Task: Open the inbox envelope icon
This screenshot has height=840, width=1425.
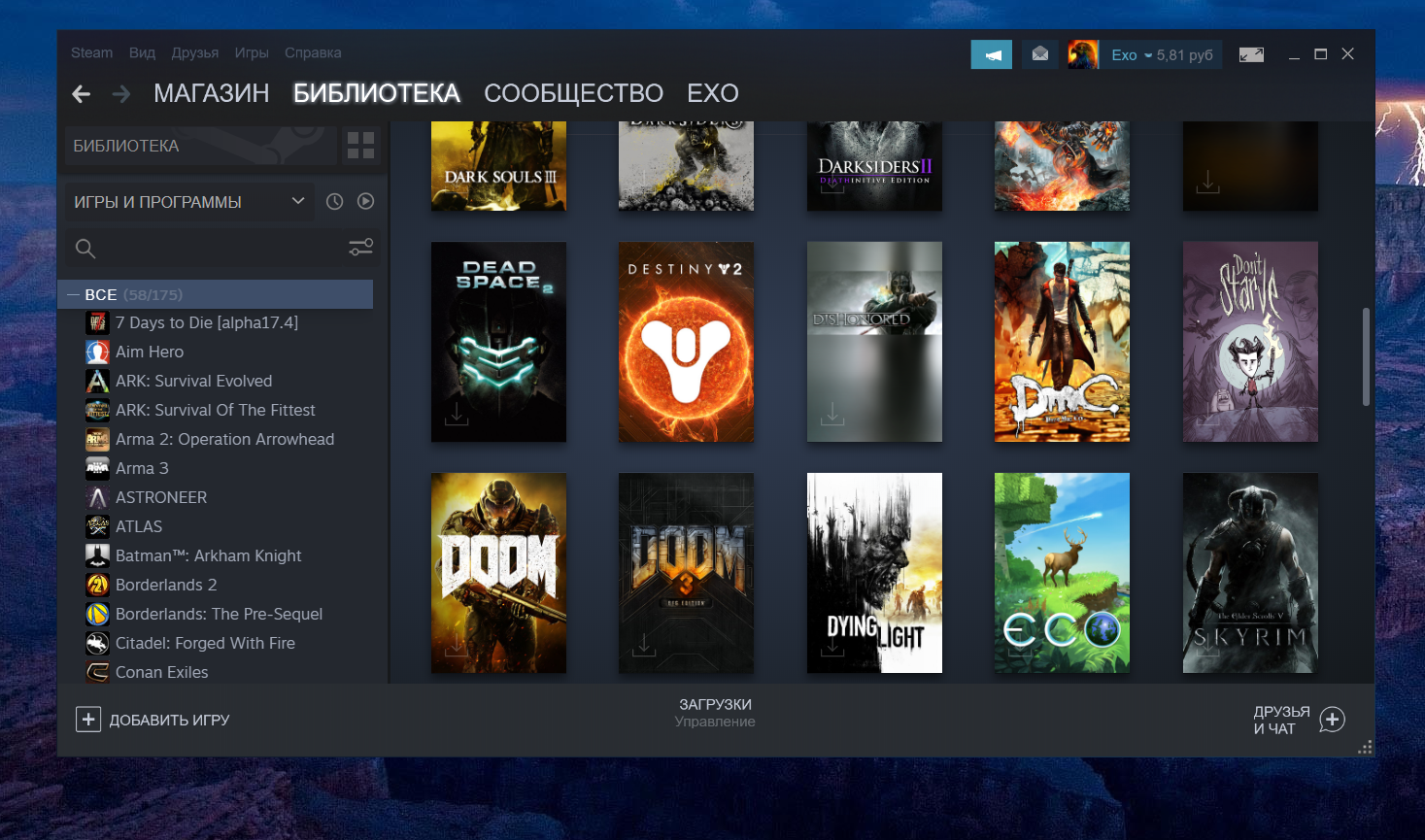Action: click(1040, 54)
